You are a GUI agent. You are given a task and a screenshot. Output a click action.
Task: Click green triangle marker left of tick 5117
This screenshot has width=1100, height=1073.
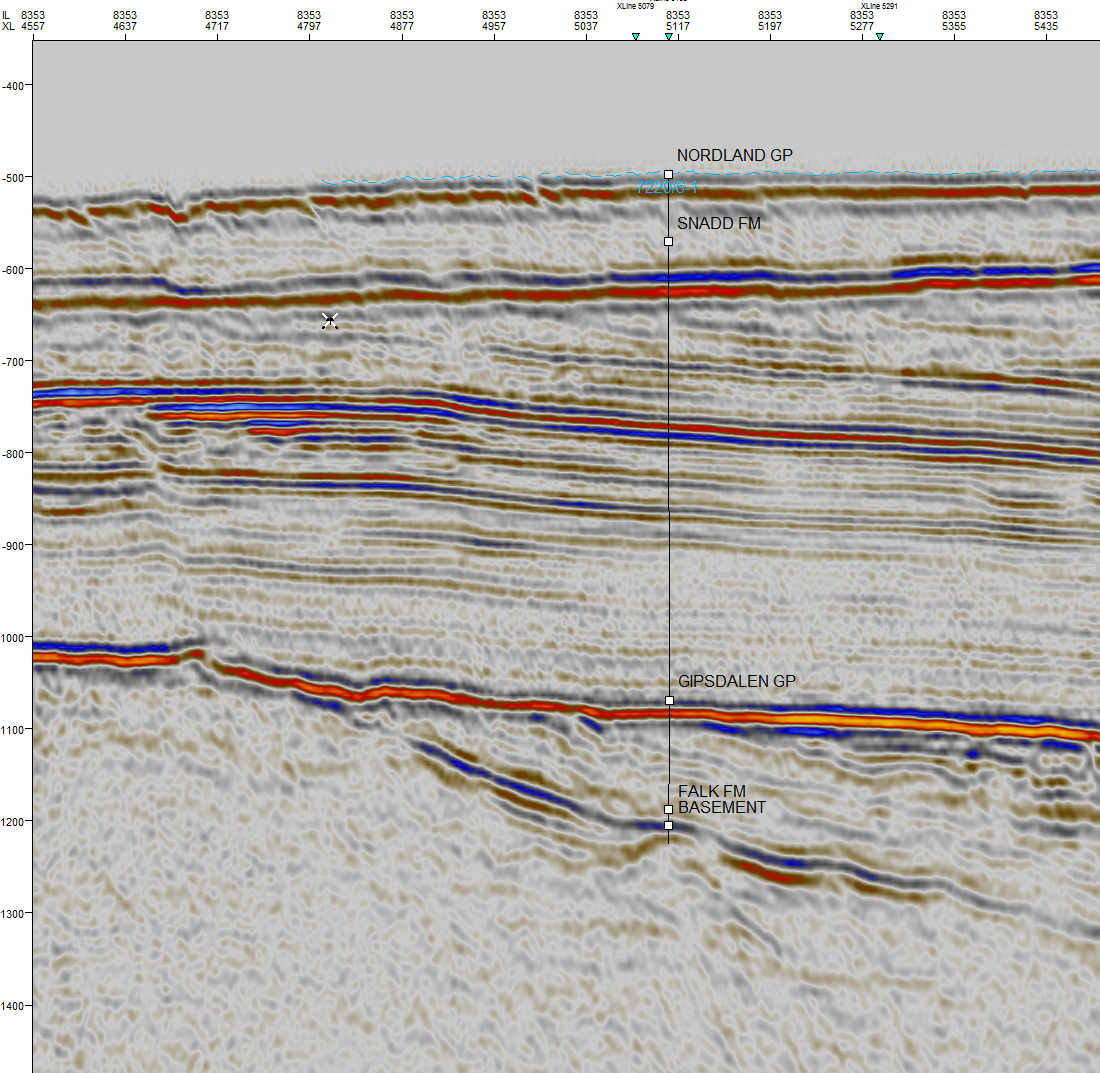click(668, 37)
